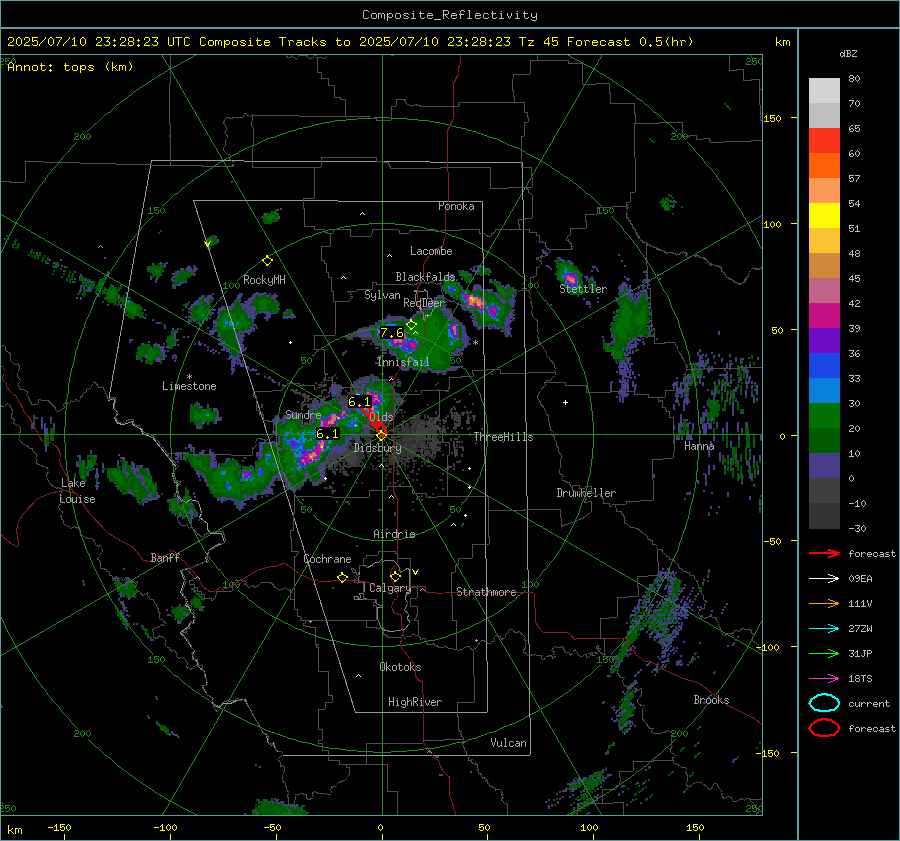The width and height of the screenshot is (900, 841).
Task: Click the green 31JP arrow legend icon
Action: click(824, 653)
